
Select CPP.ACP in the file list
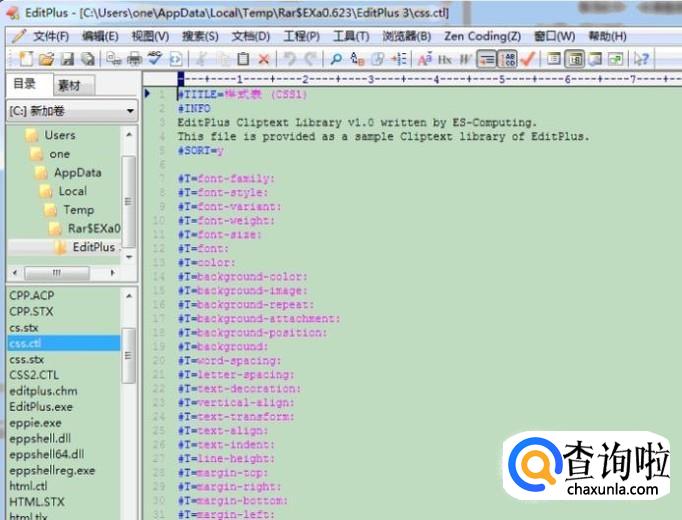[x=31, y=296]
